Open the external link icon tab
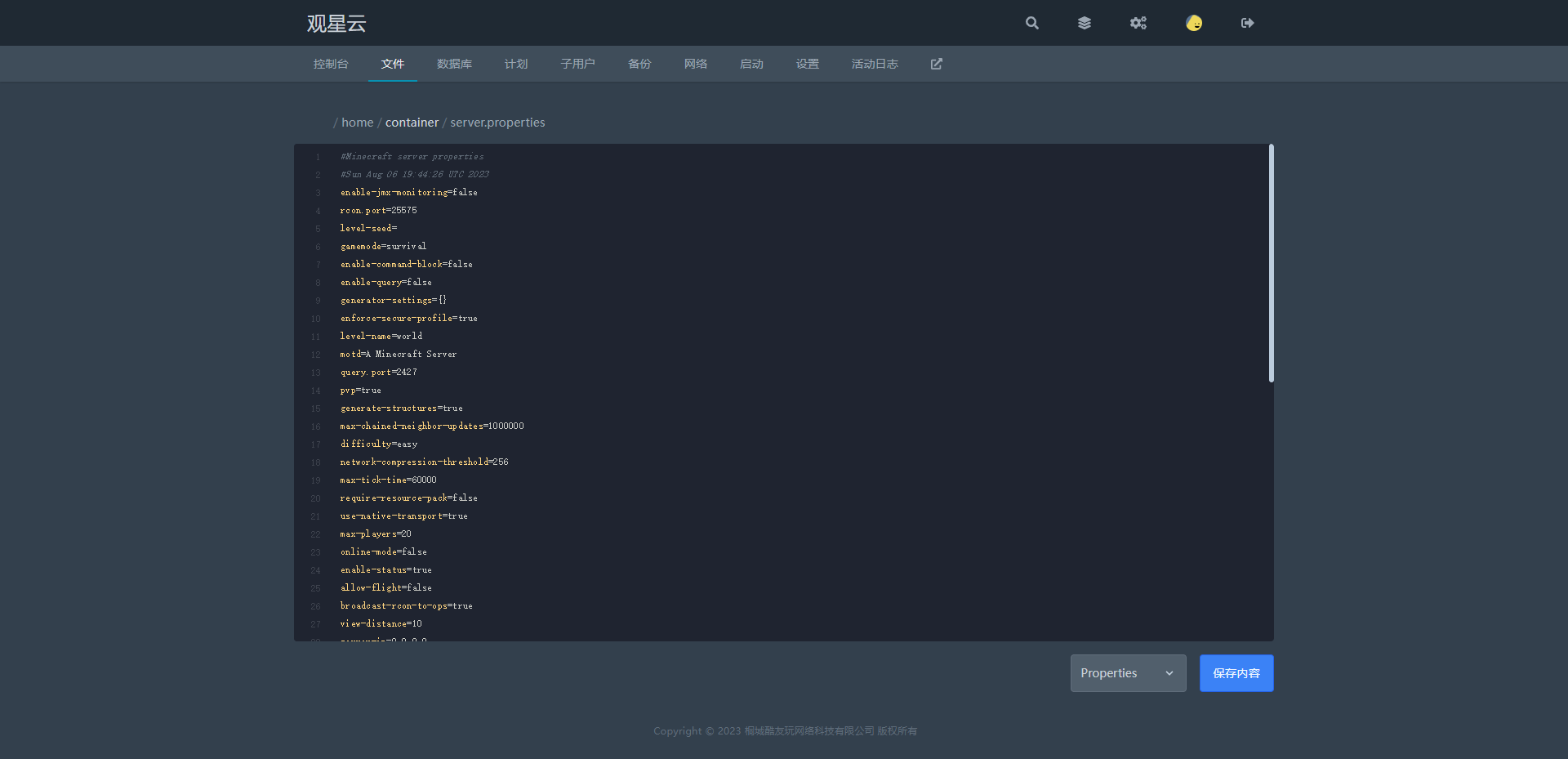 click(936, 64)
